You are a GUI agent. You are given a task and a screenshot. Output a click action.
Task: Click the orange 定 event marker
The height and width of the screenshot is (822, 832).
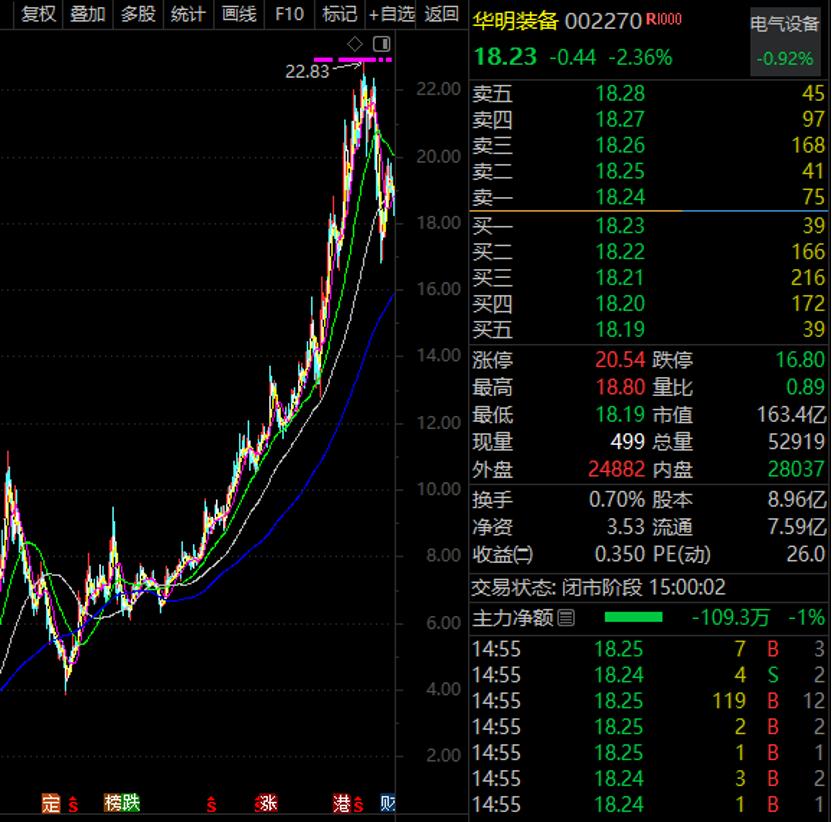[x=51, y=802]
